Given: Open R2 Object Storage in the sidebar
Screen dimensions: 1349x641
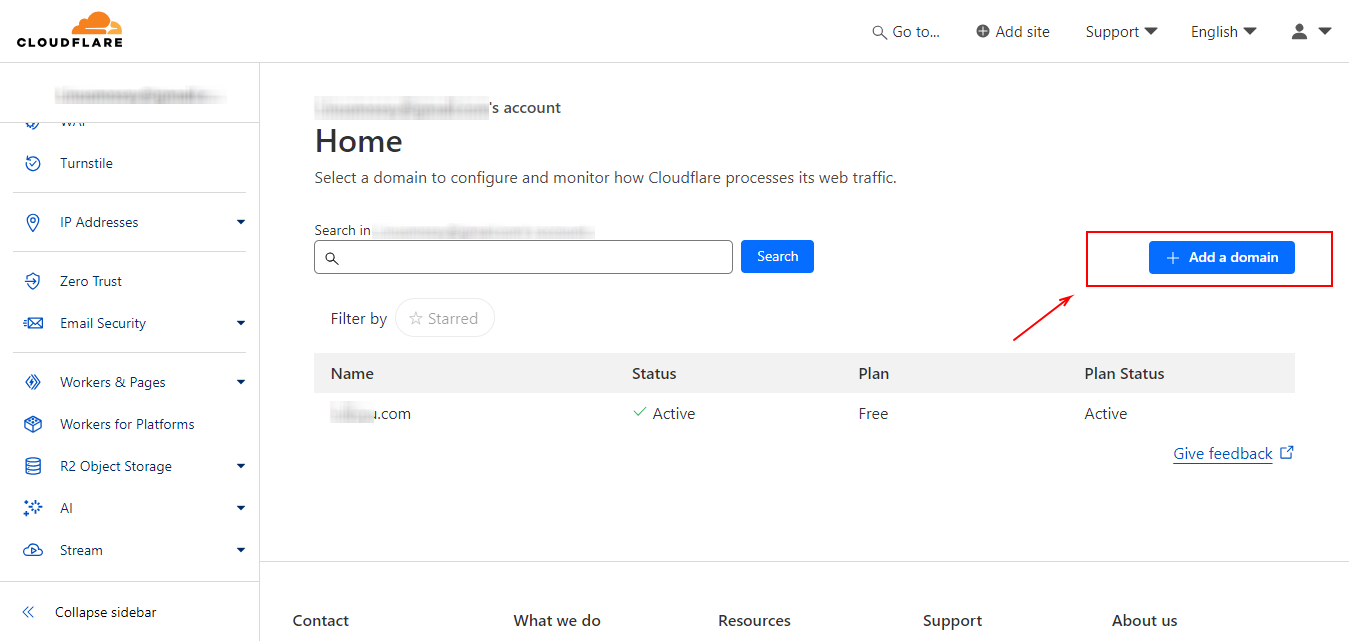Looking at the screenshot, I should pos(115,466).
